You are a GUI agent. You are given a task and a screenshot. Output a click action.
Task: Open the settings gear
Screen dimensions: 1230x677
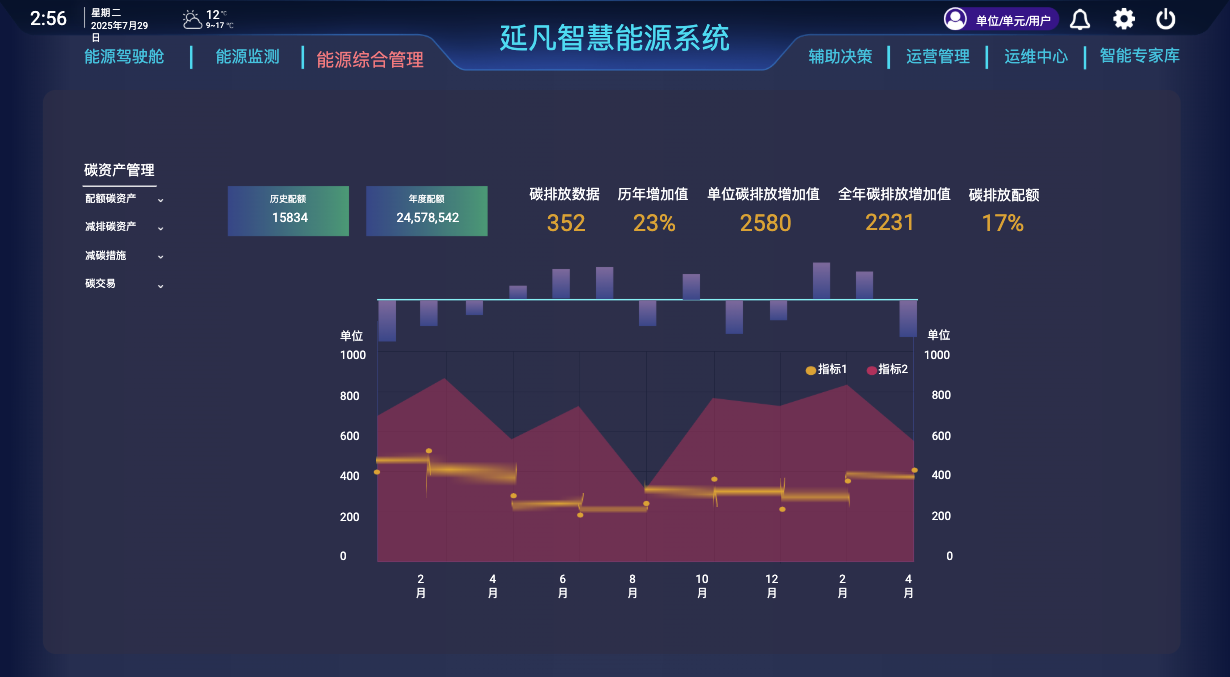(1124, 19)
